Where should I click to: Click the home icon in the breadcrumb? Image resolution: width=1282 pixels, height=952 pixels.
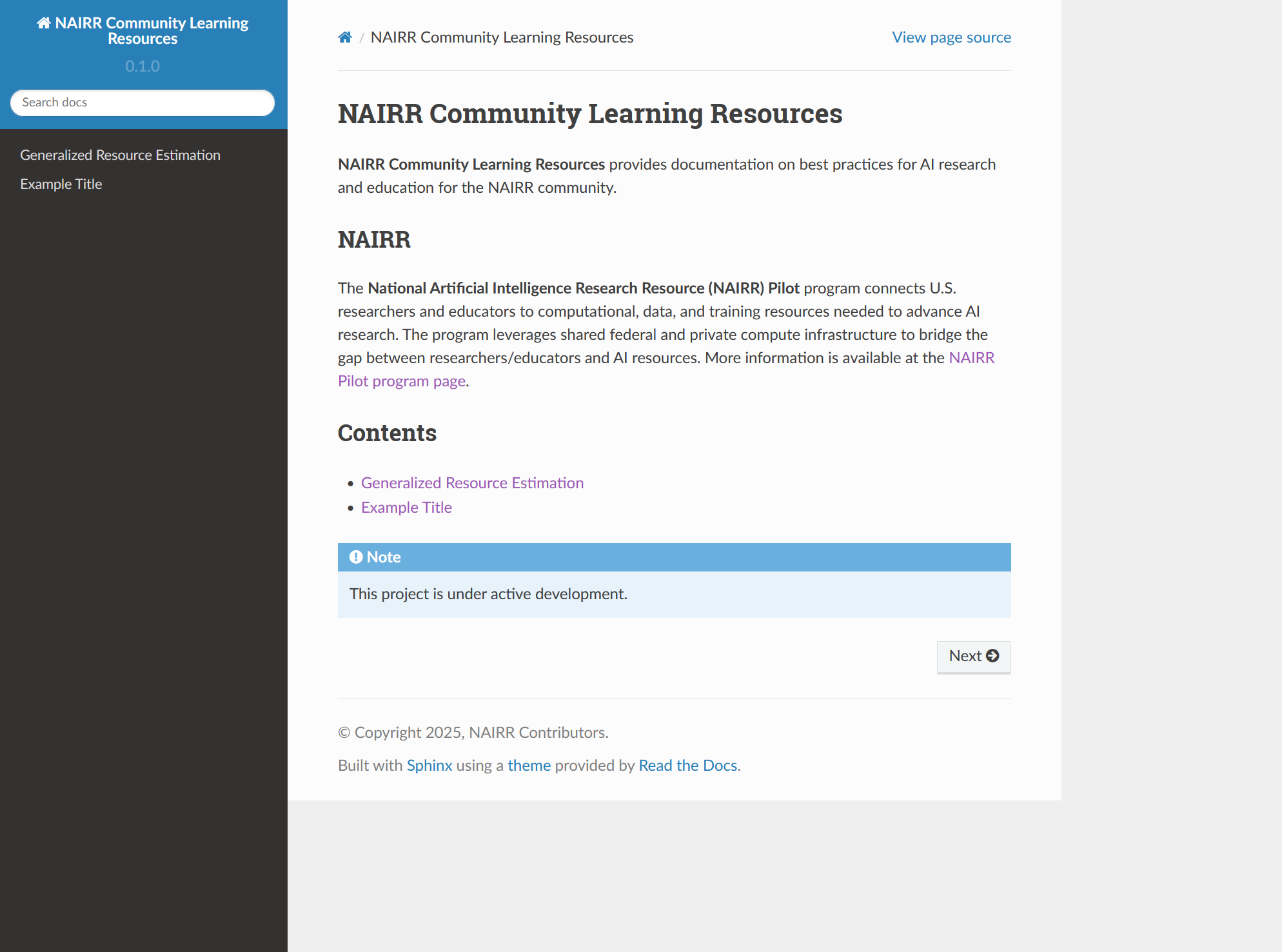click(345, 37)
